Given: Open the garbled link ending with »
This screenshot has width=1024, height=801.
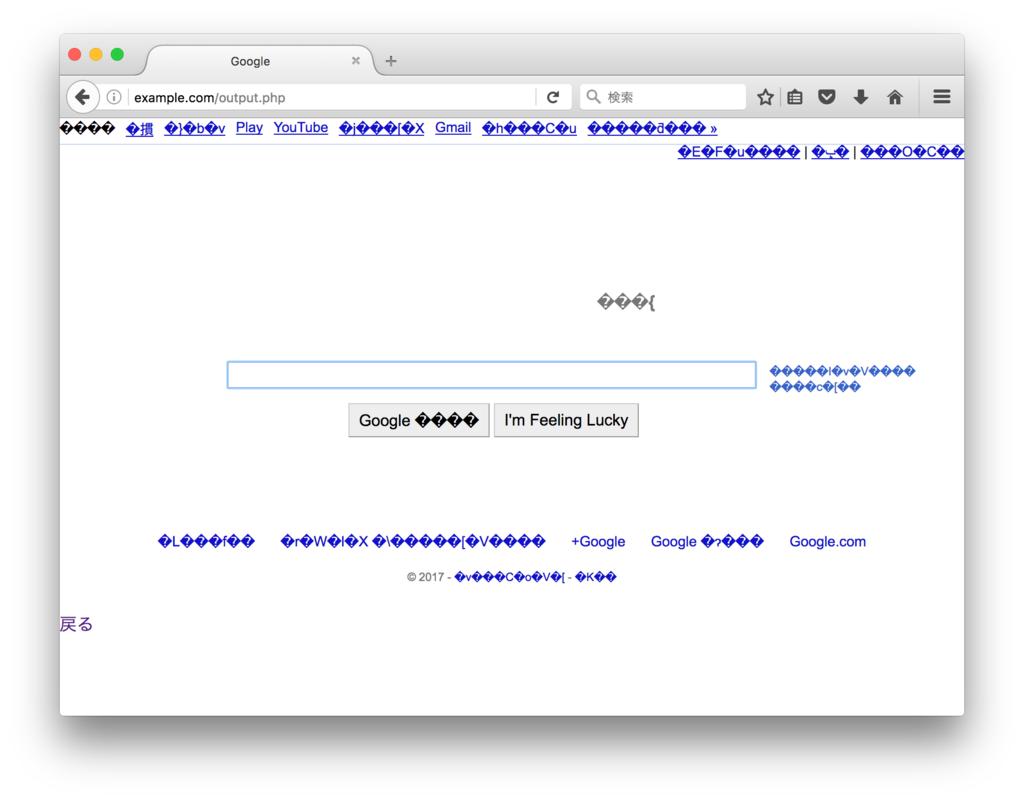Looking at the screenshot, I should pos(652,129).
